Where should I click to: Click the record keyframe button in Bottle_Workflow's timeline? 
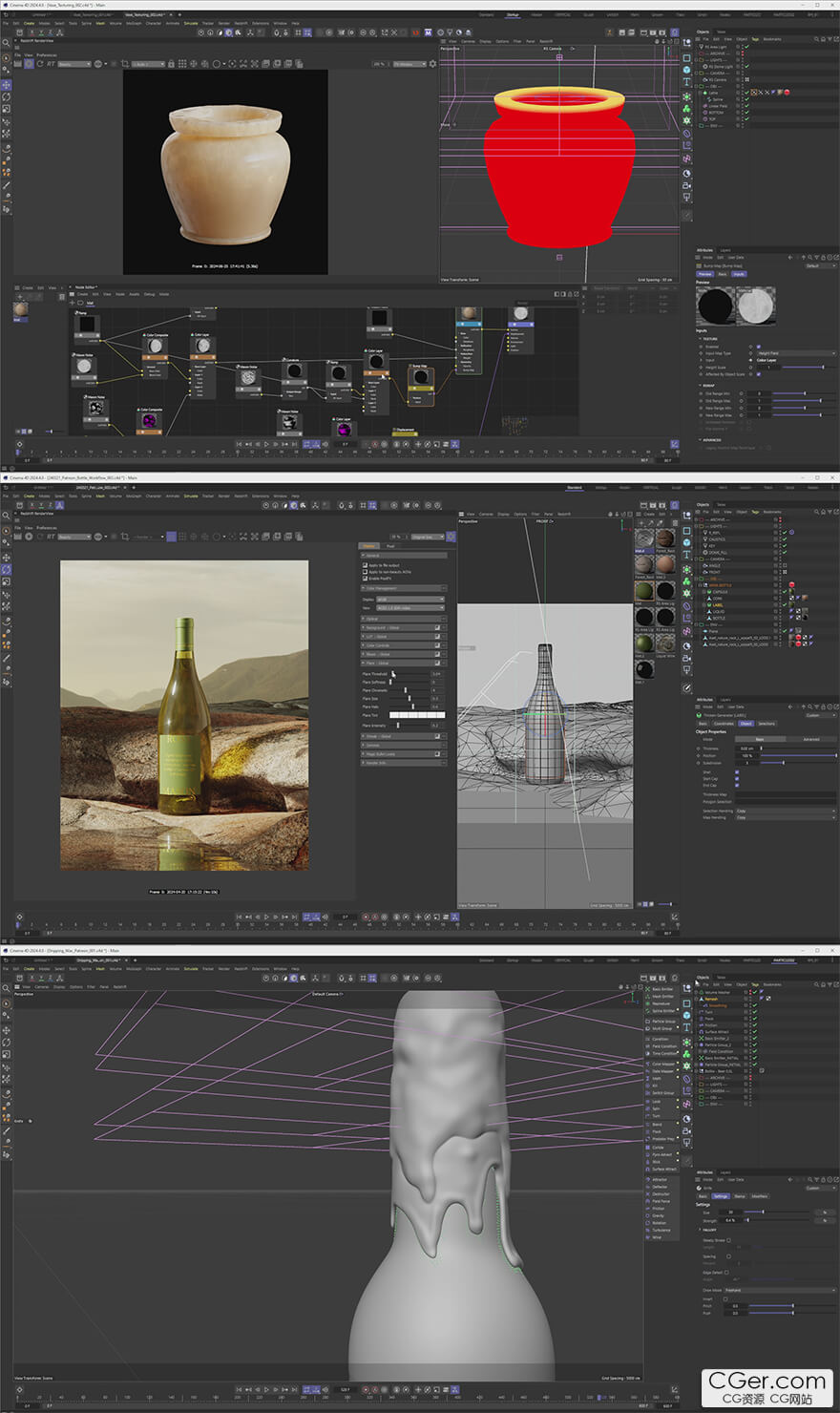point(366,917)
